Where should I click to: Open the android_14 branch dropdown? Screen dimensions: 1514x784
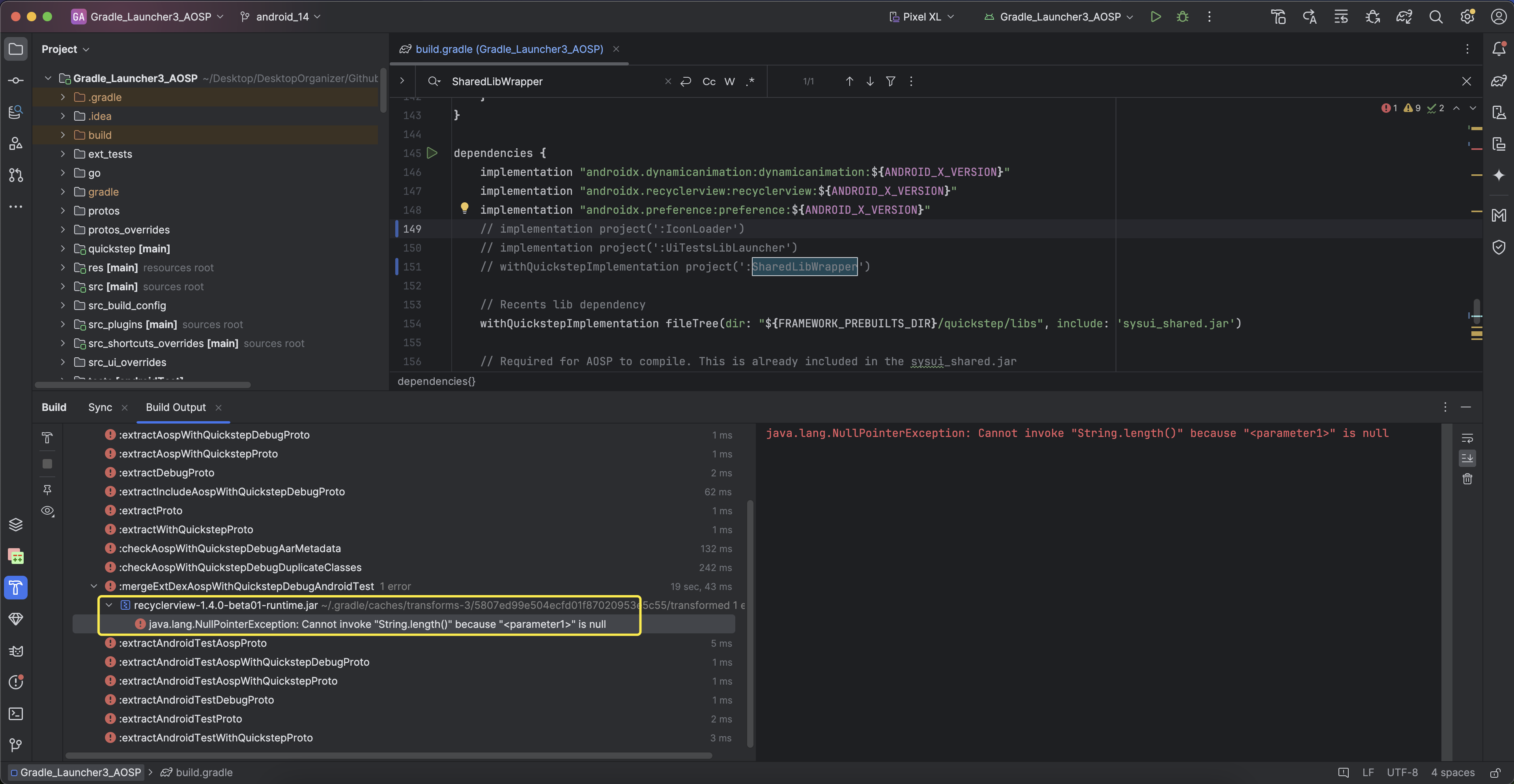281,17
